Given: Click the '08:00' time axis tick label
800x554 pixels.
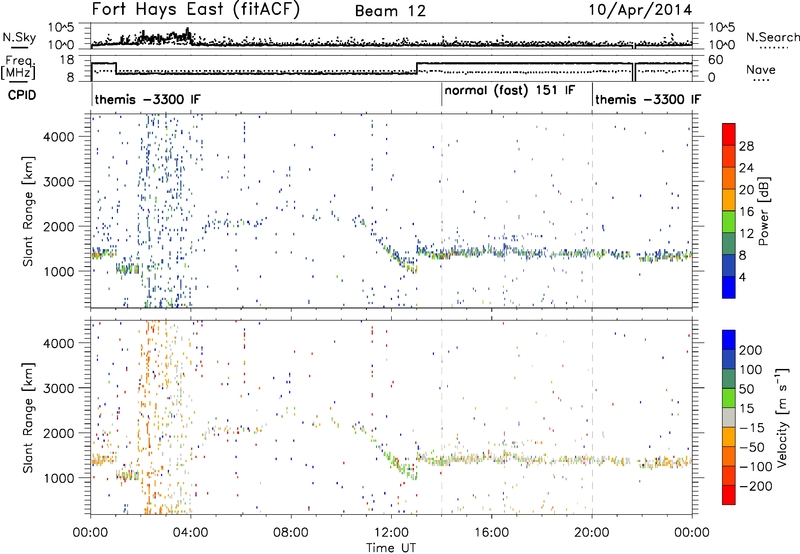Looking at the screenshot, I should pyautogui.click(x=291, y=533).
